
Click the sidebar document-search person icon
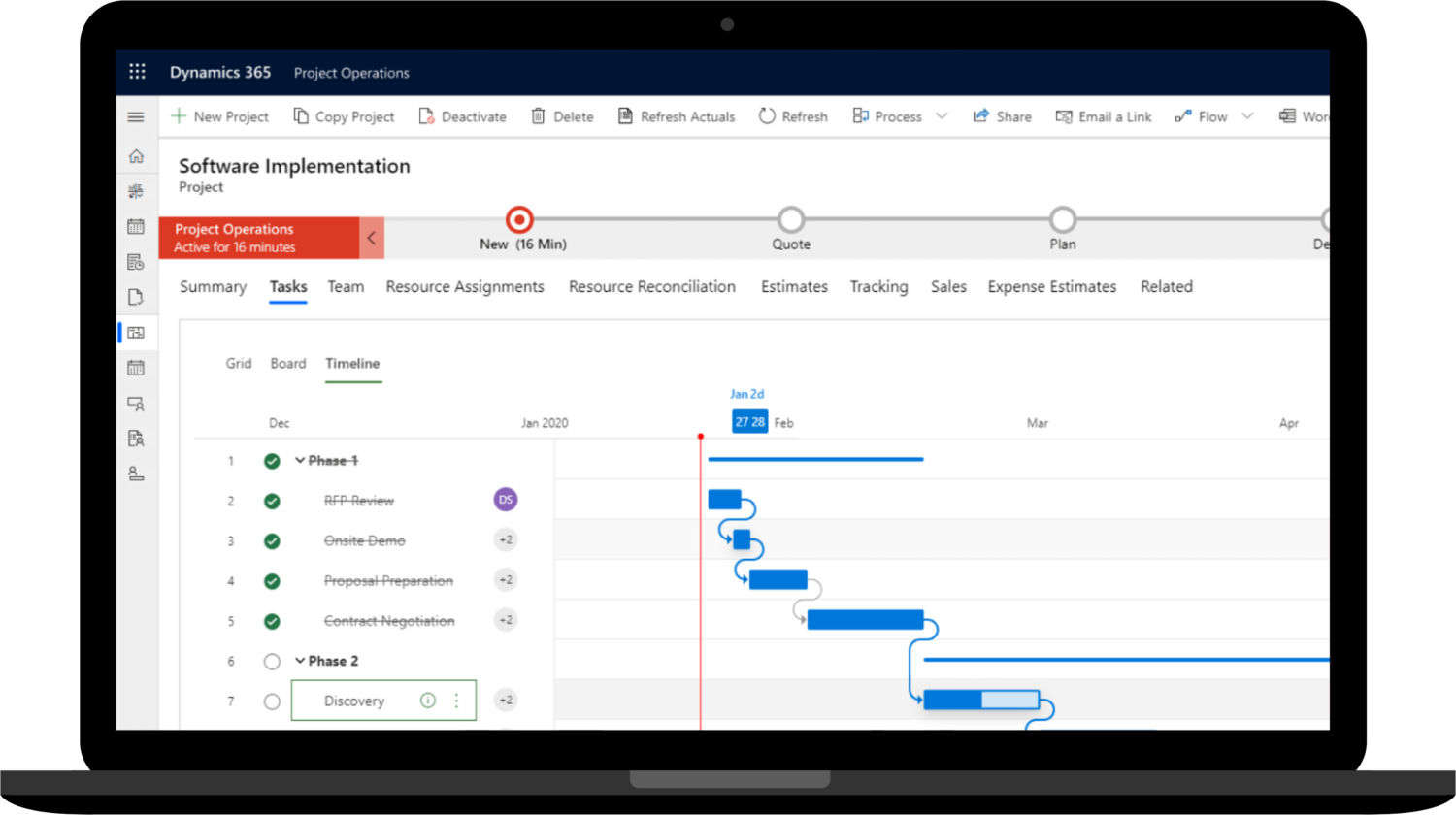(136, 439)
